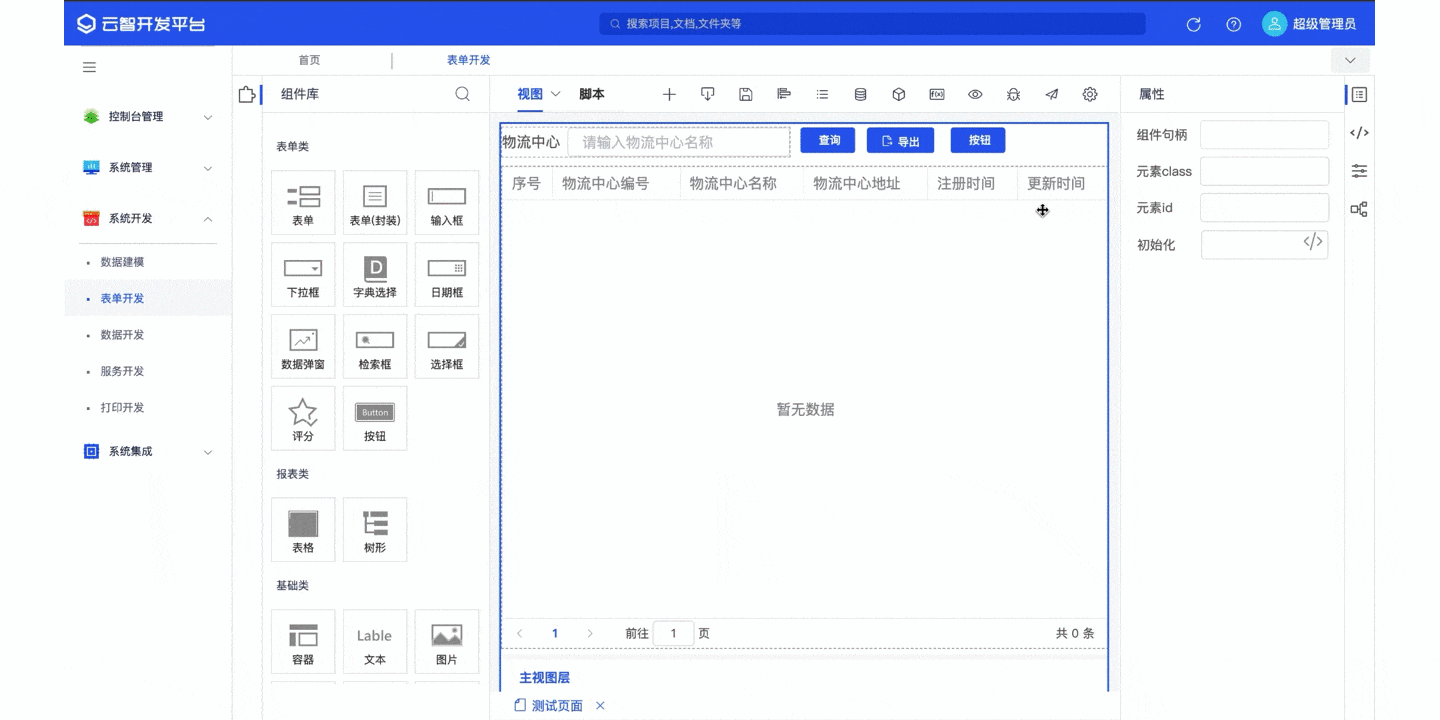This screenshot has width=1440, height=720.
Task: Select the 数据弹窗 component
Action: pyautogui.click(x=303, y=347)
